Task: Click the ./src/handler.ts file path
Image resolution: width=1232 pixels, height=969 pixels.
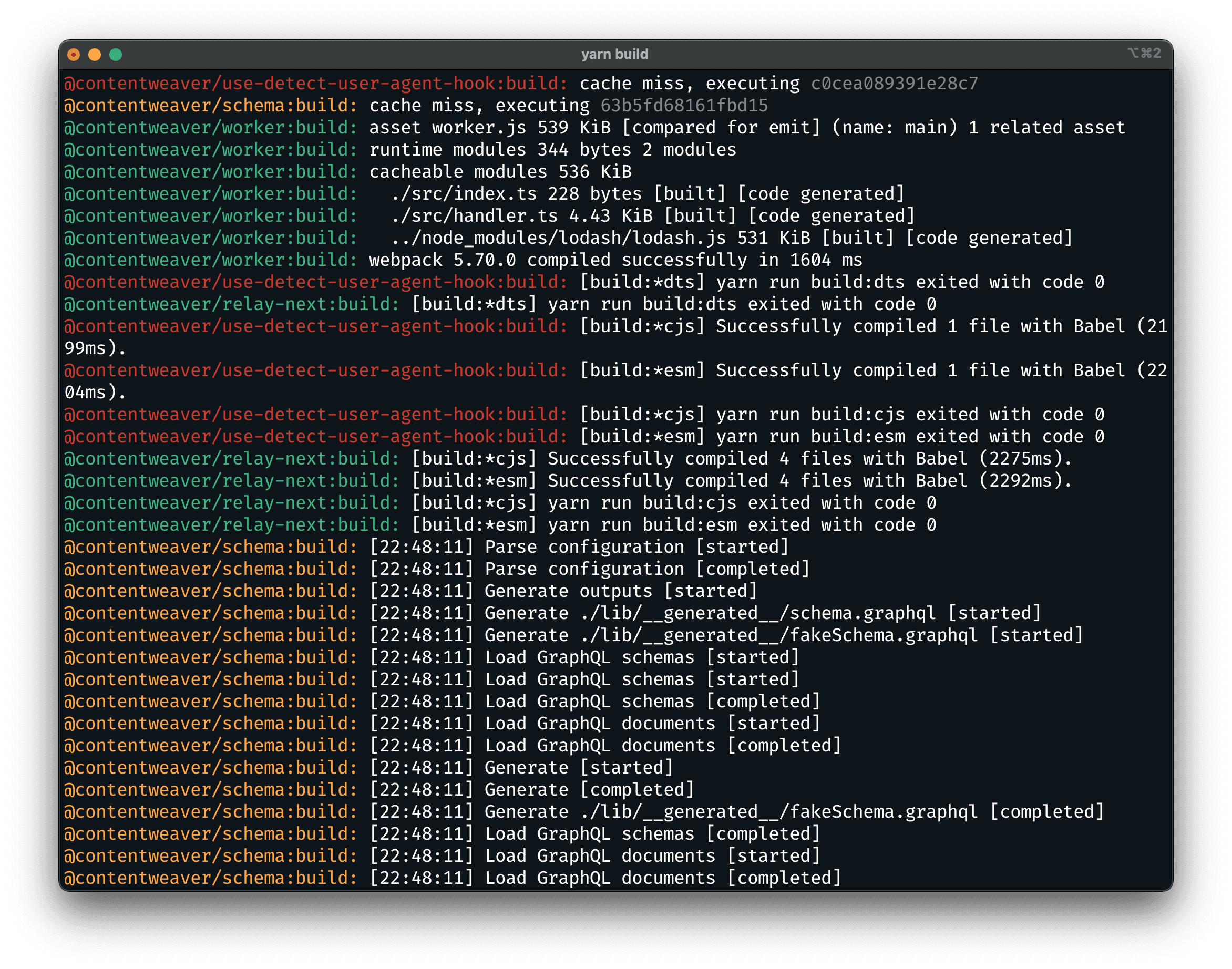Action: (x=475, y=216)
